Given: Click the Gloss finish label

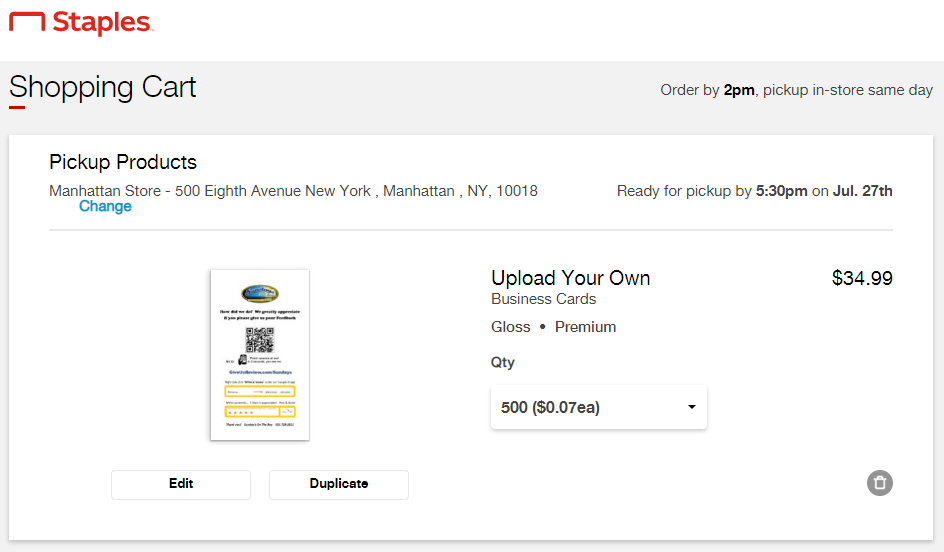Looking at the screenshot, I should [511, 327].
